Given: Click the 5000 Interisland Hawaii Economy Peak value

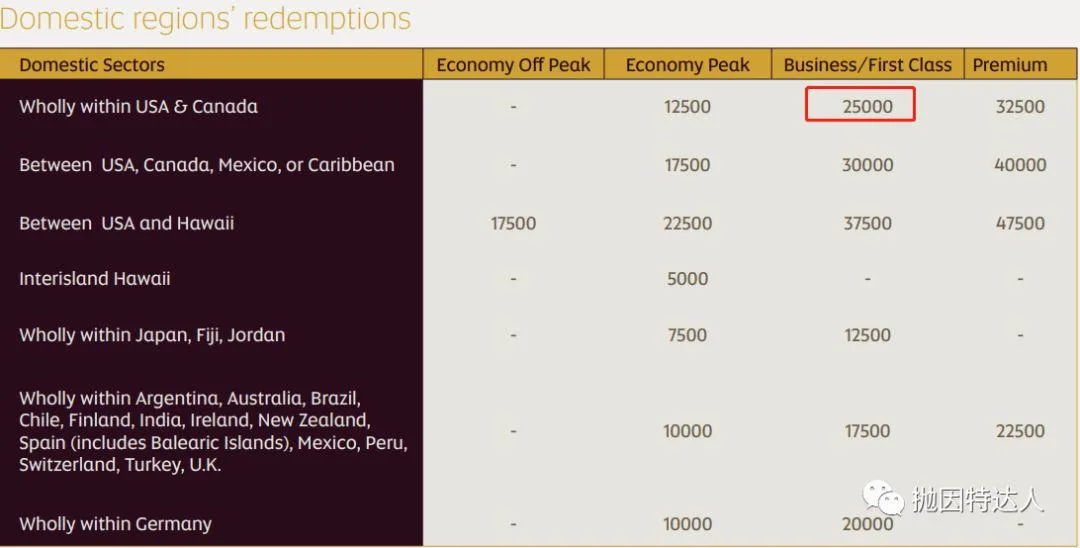Looking at the screenshot, I should click(x=687, y=279).
